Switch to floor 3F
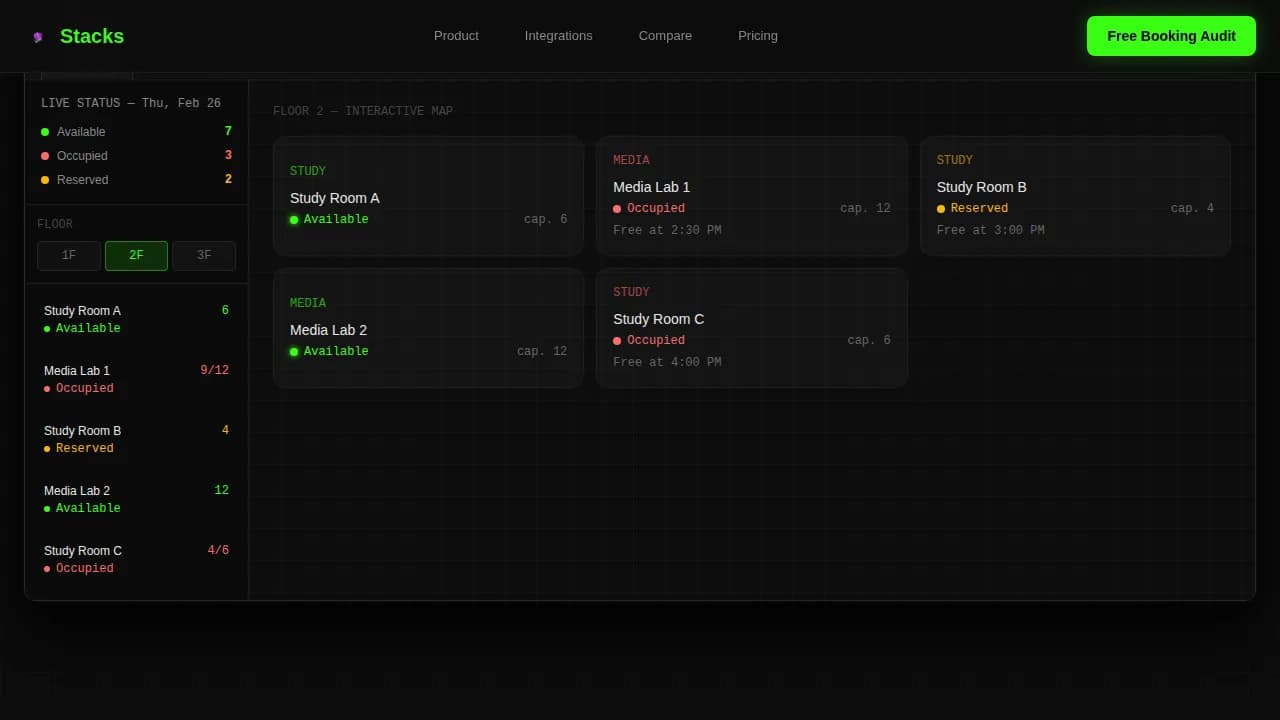 coord(204,256)
